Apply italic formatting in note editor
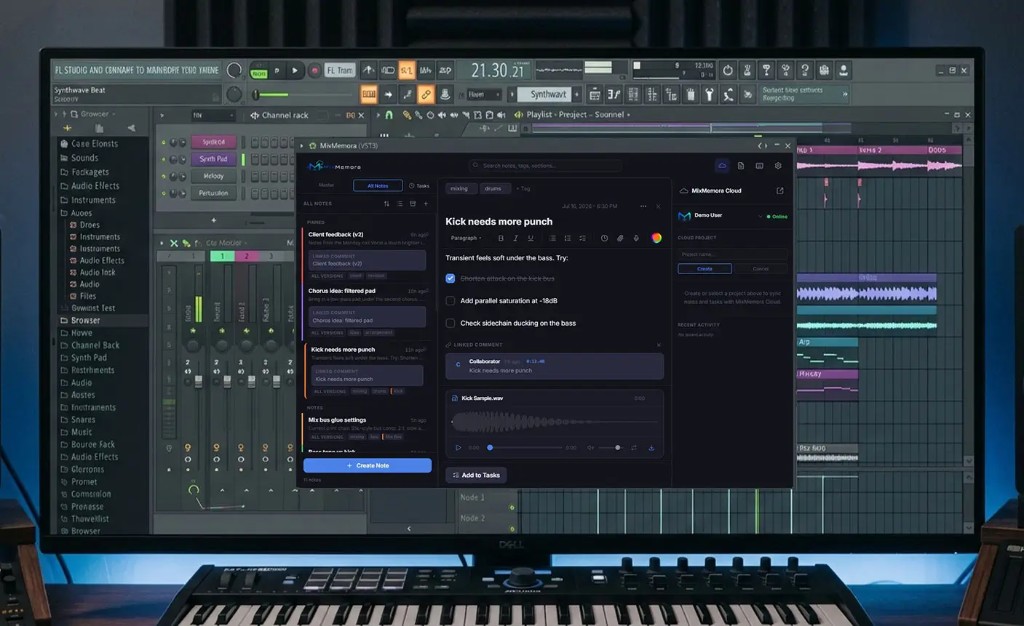Screen dimensions: 1024x626 (515, 238)
